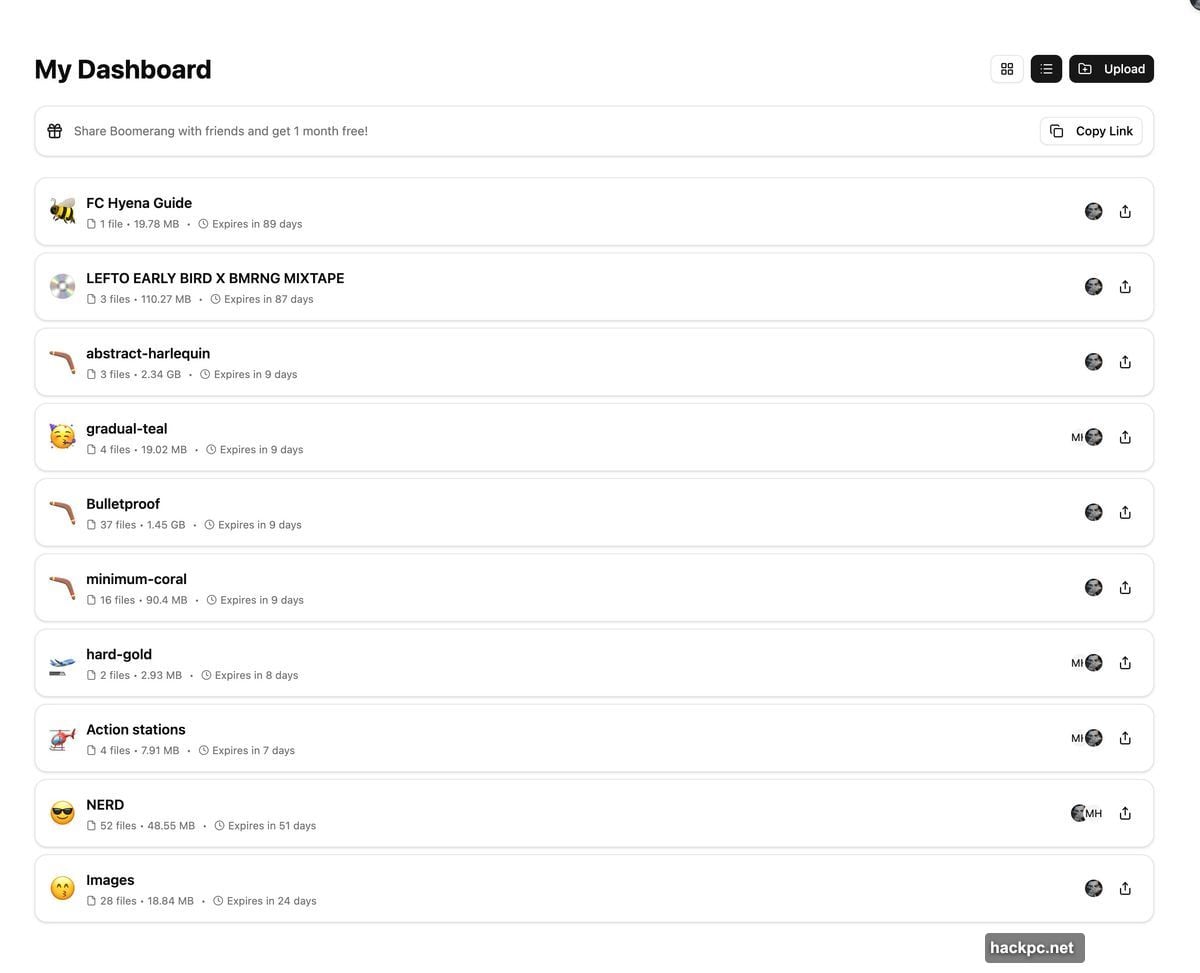Open the hard-gold transfer

click(119, 653)
